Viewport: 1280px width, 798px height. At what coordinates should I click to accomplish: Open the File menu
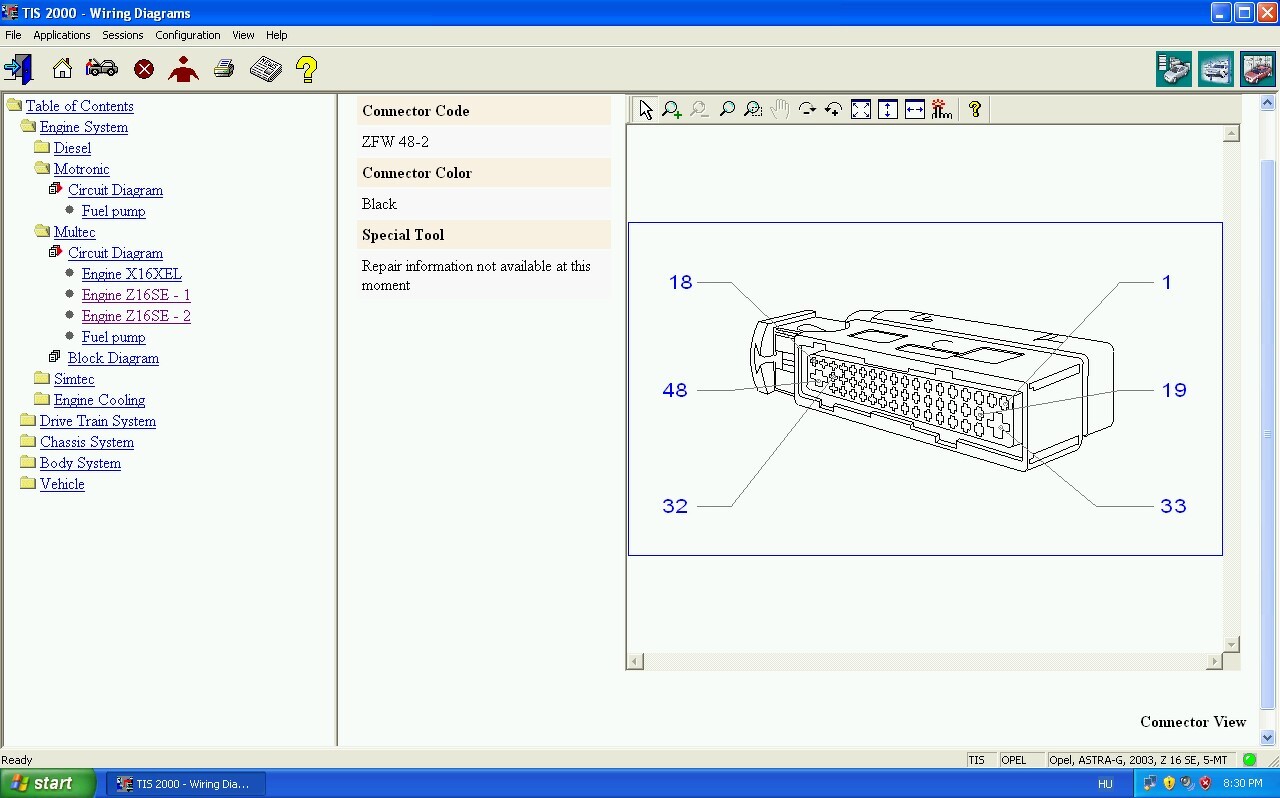point(13,35)
